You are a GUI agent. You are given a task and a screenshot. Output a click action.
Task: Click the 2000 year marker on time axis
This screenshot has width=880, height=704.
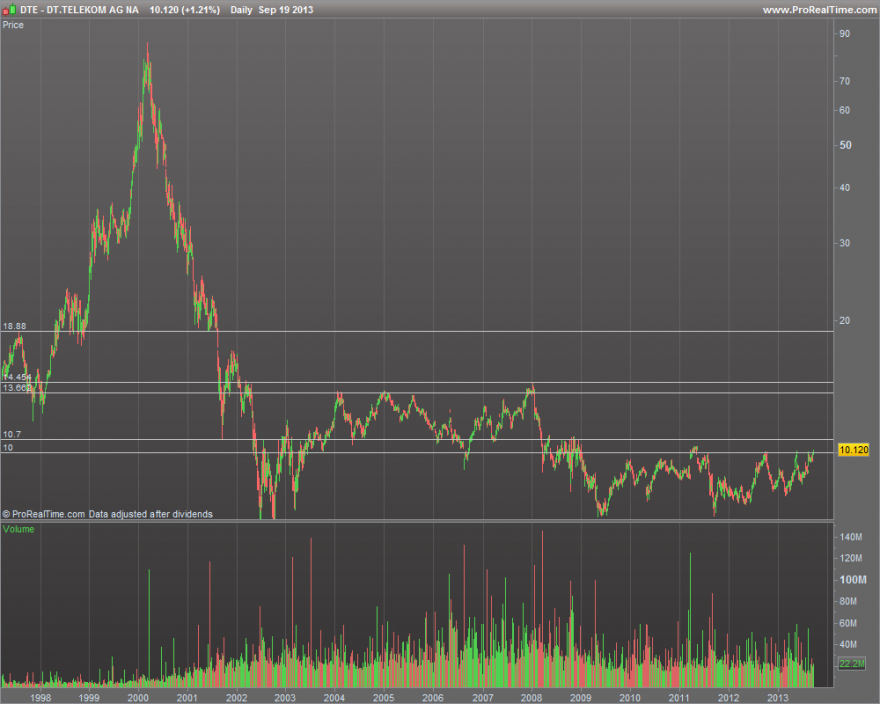(138, 697)
